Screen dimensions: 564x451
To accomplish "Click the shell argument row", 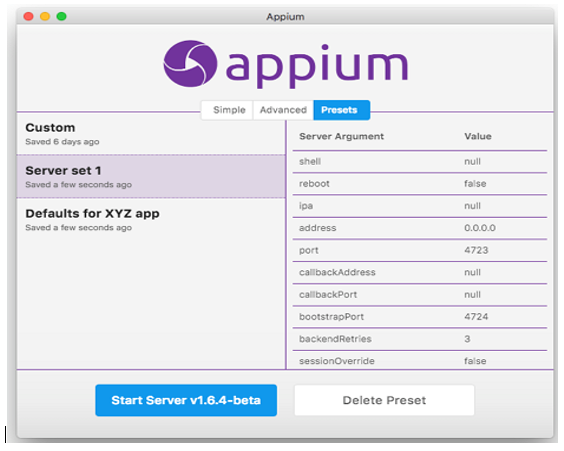I will pos(420,162).
